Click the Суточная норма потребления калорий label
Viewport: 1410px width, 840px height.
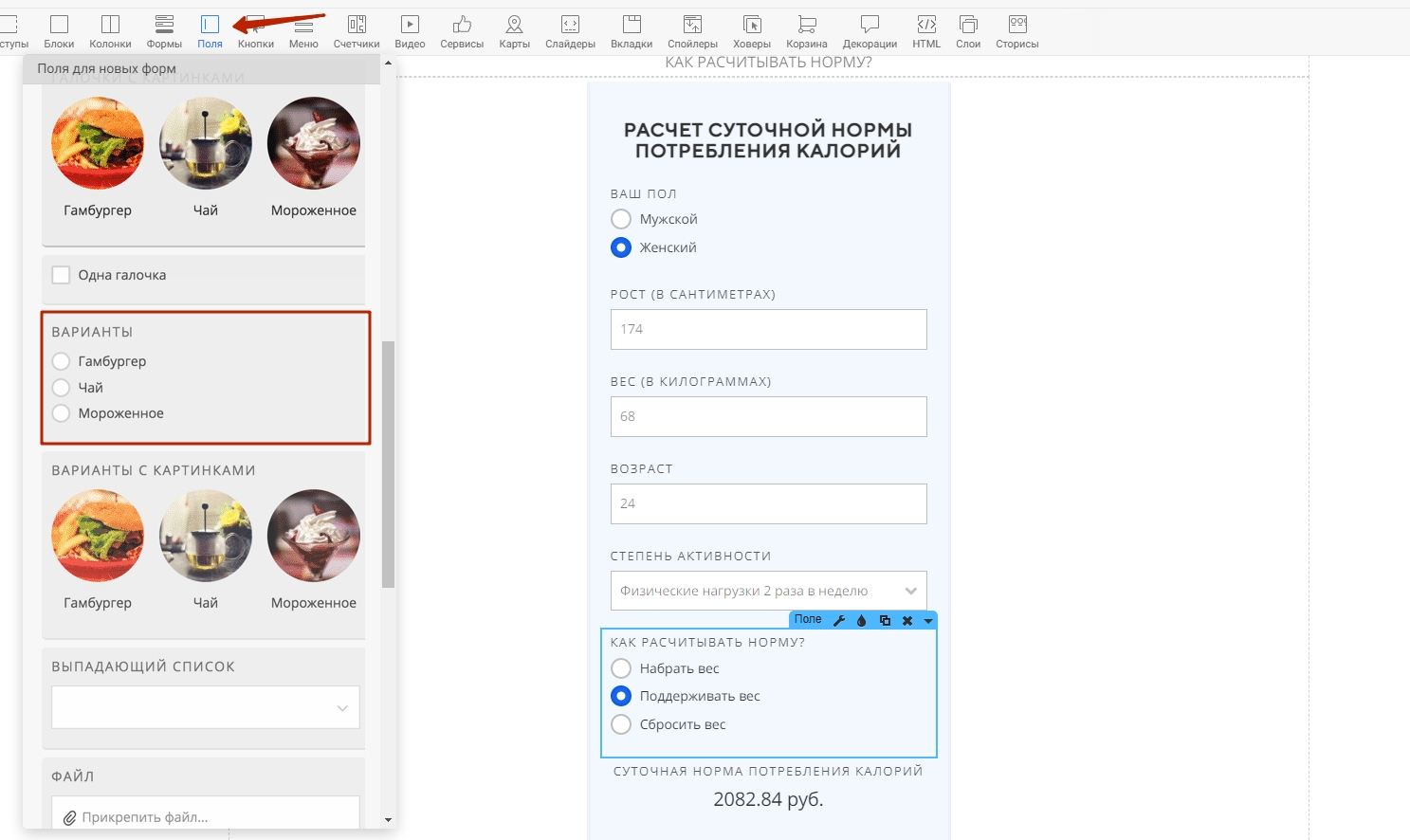tap(768, 771)
